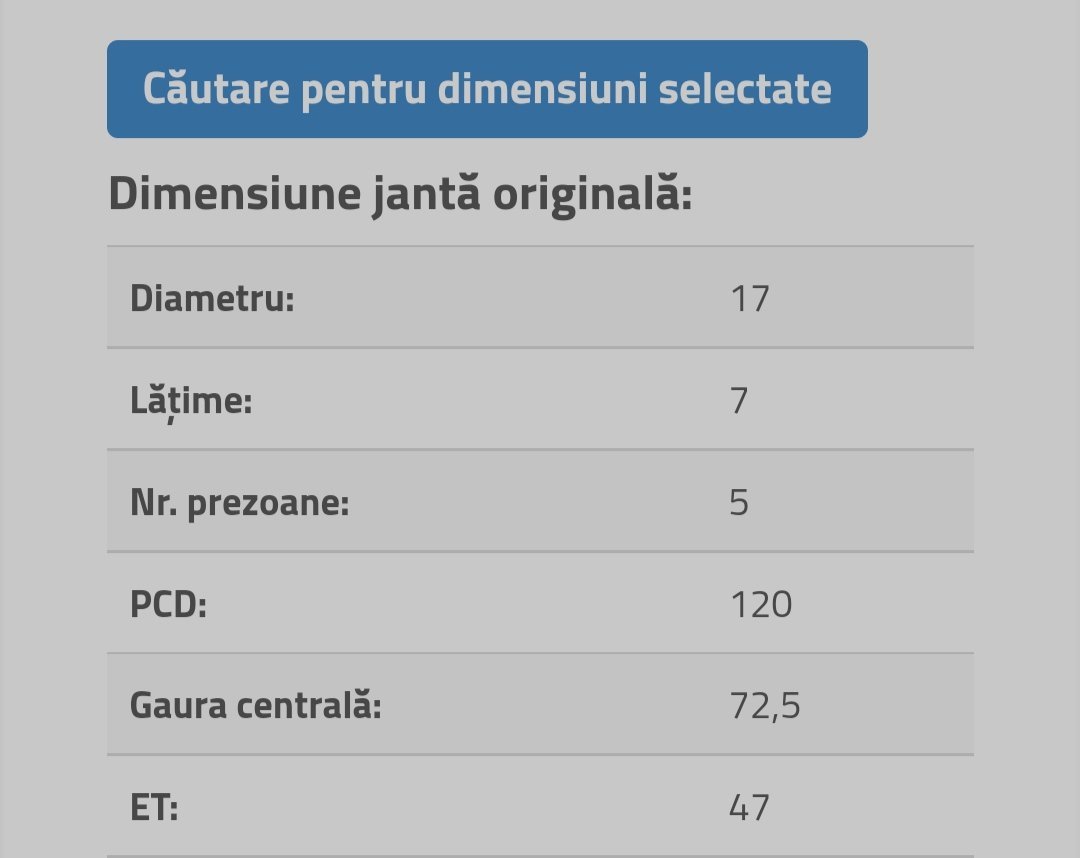
Task: Select the PCD value 120
Action: tap(760, 605)
